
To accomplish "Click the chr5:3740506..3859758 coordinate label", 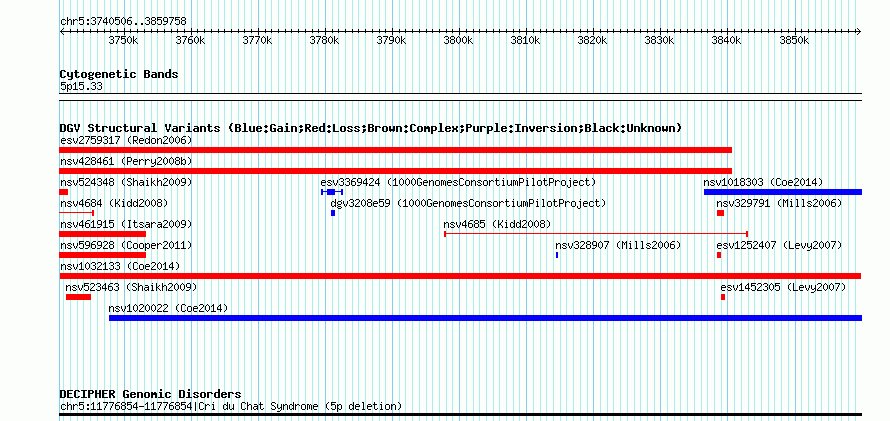I will pos(123,22).
